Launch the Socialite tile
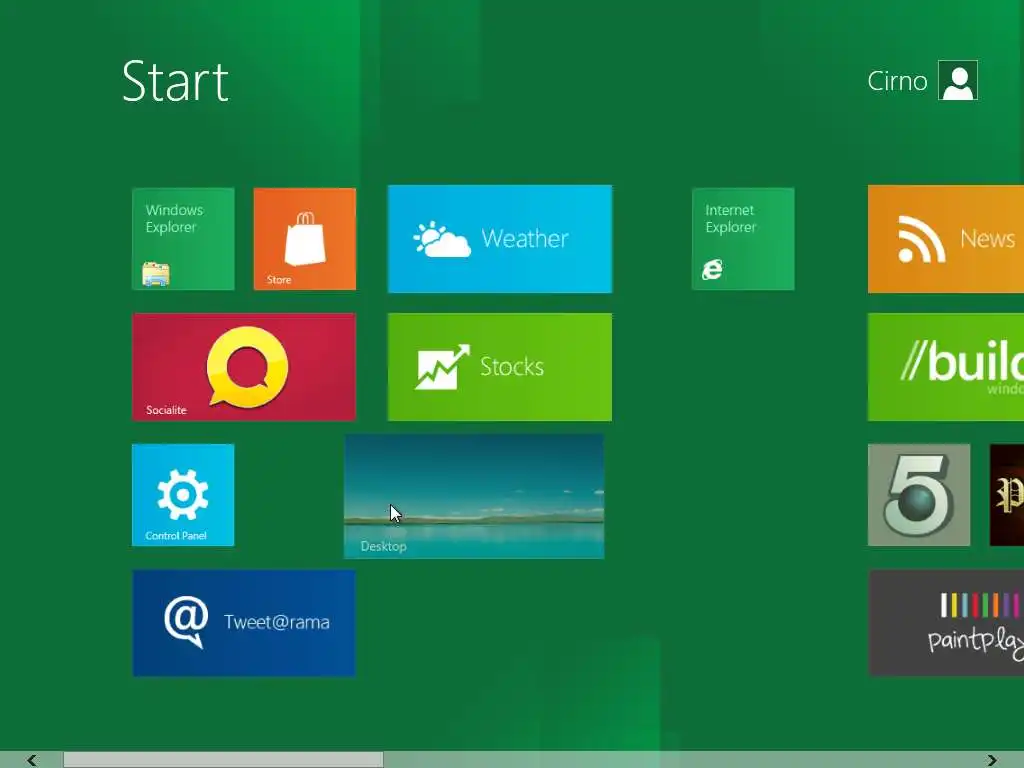This screenshot has width=1024, height=768. (x=244, y=367)
